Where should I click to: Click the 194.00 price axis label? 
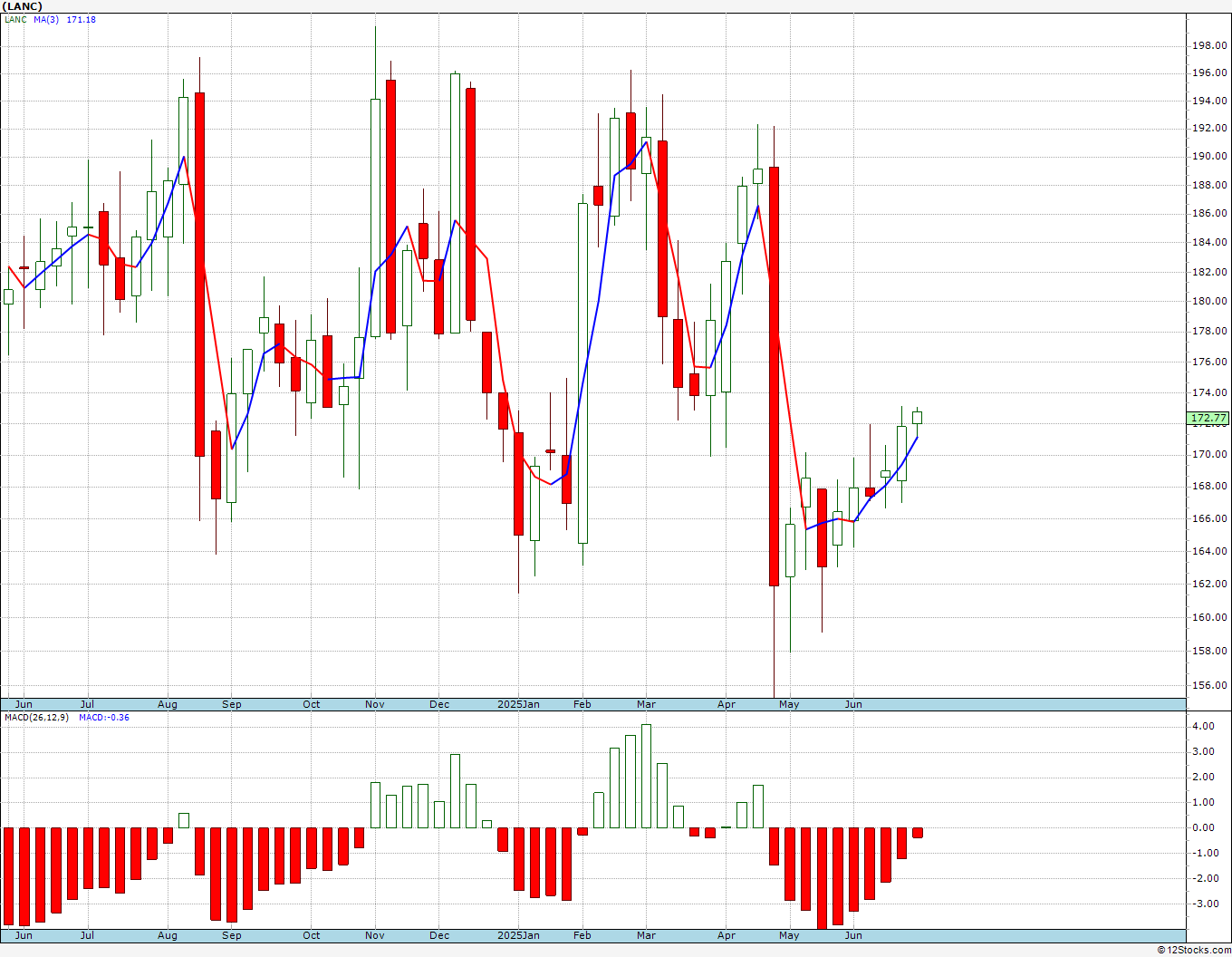[x=1210, y=101]
